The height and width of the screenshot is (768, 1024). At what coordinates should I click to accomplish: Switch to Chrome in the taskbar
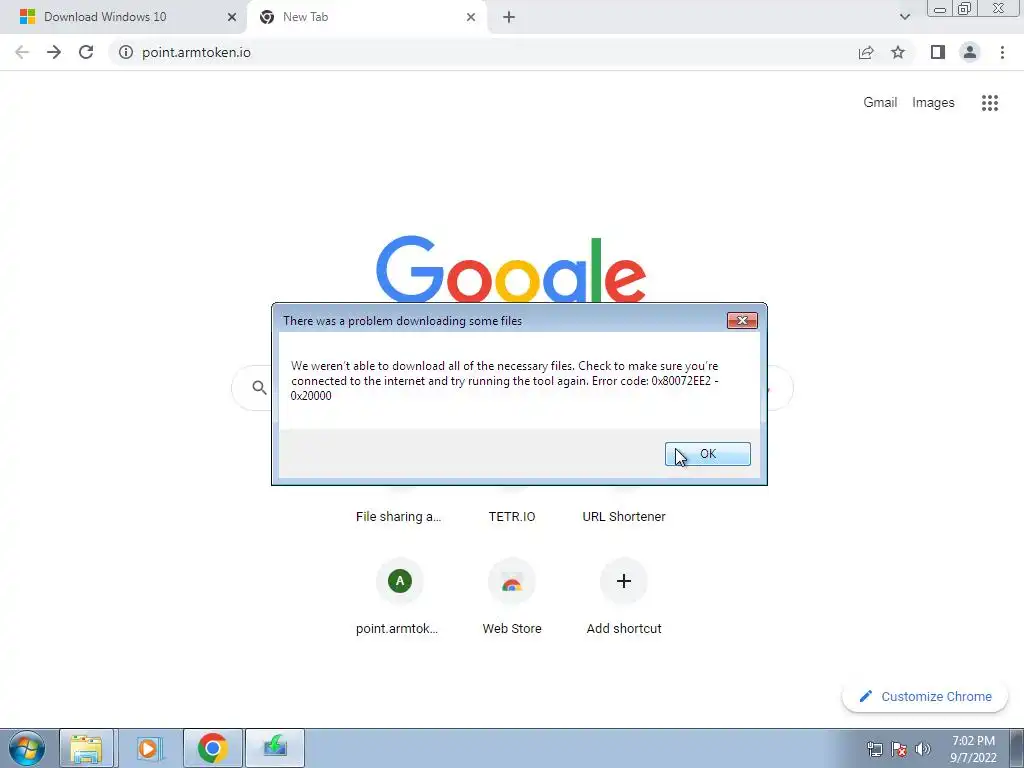(x=212, y=748)
